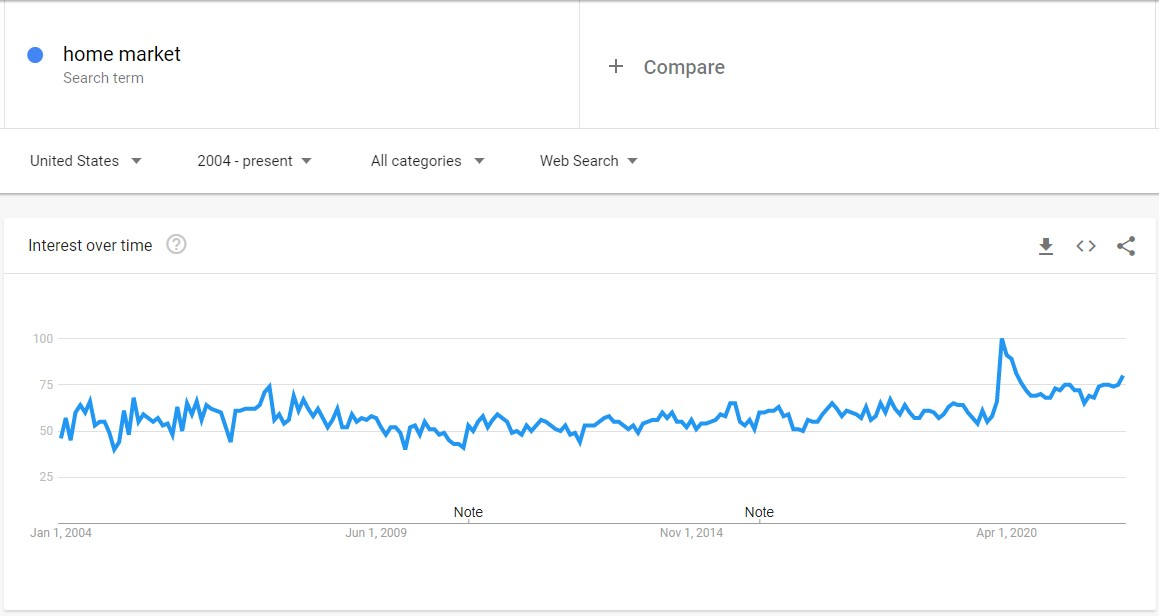Download the interest over time data
This screenshot has width=1159, height=616.
tap(1045, 246)
